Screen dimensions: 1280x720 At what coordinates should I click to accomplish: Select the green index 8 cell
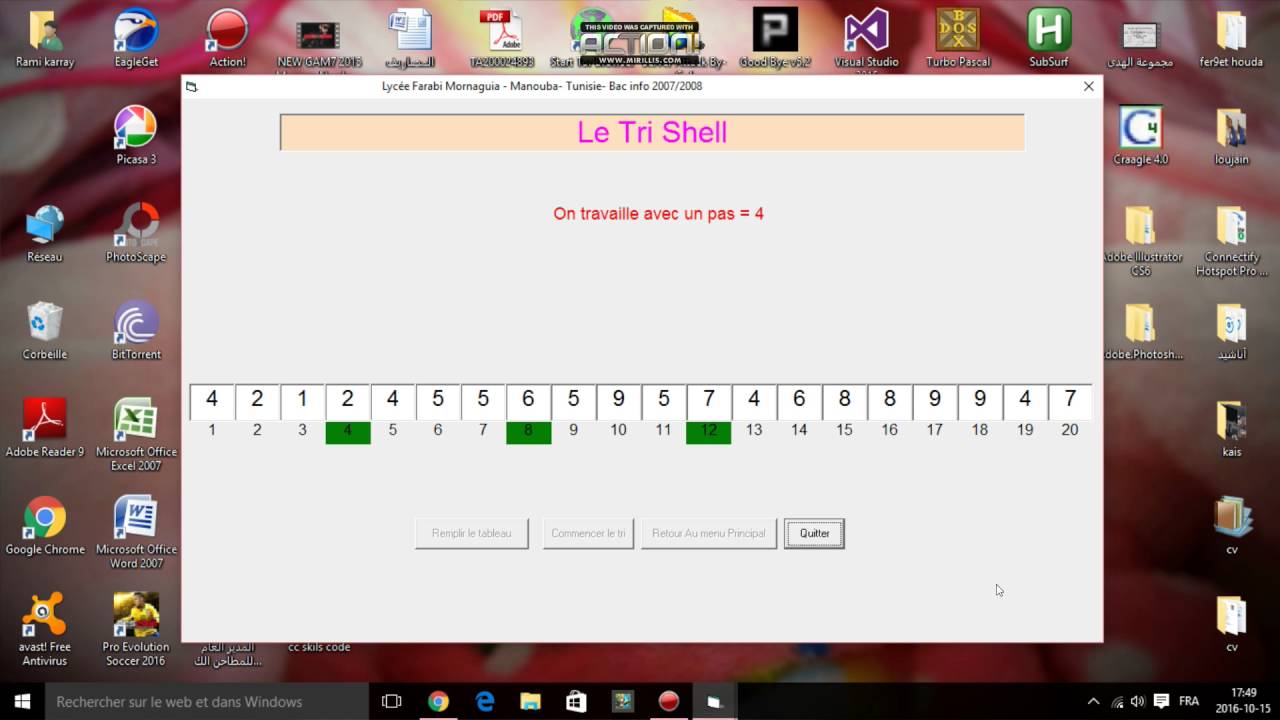tap(528, 432)
